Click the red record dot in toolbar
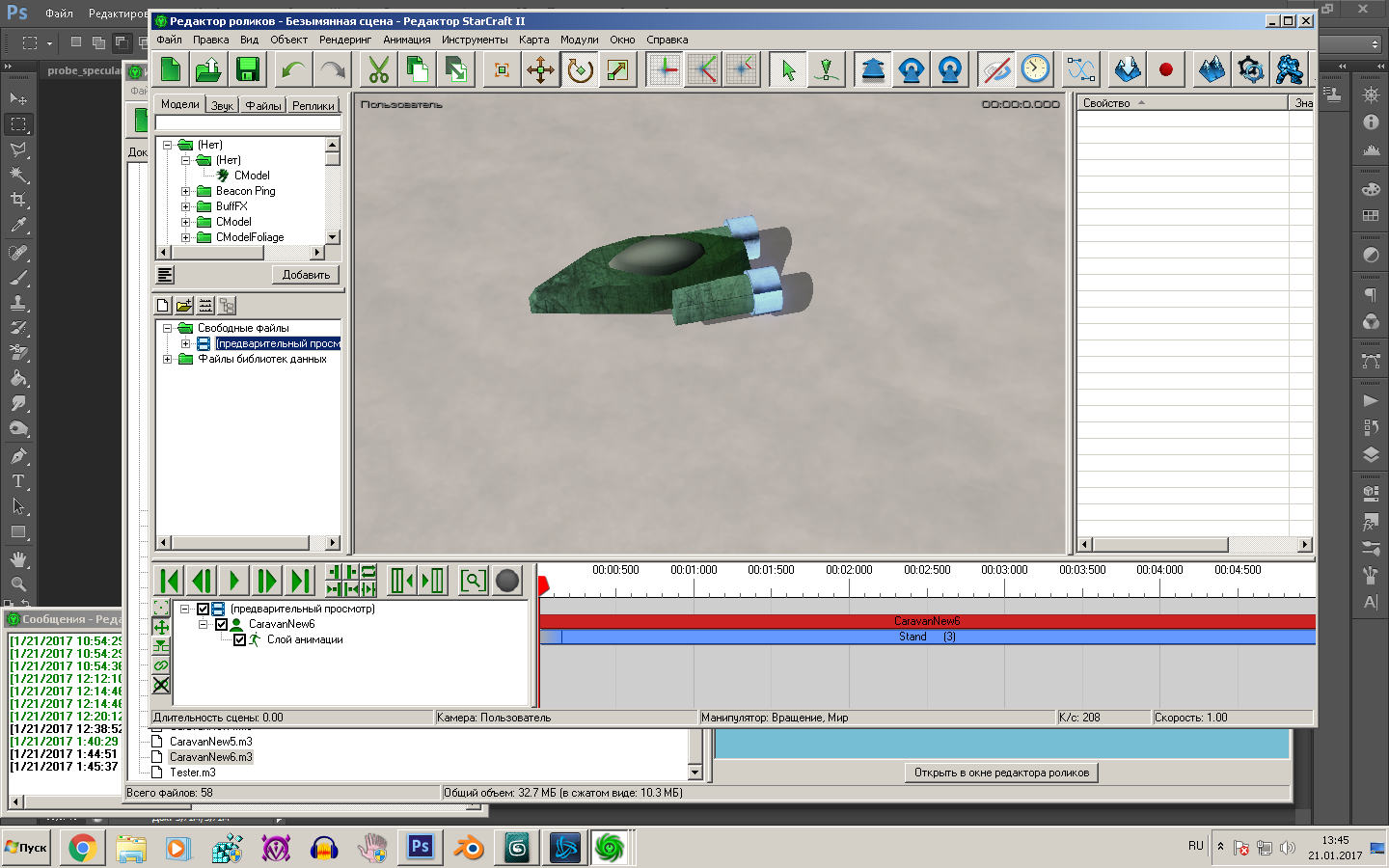The height and width of the screenshot is (868, 1389). tap(1165, 69)
